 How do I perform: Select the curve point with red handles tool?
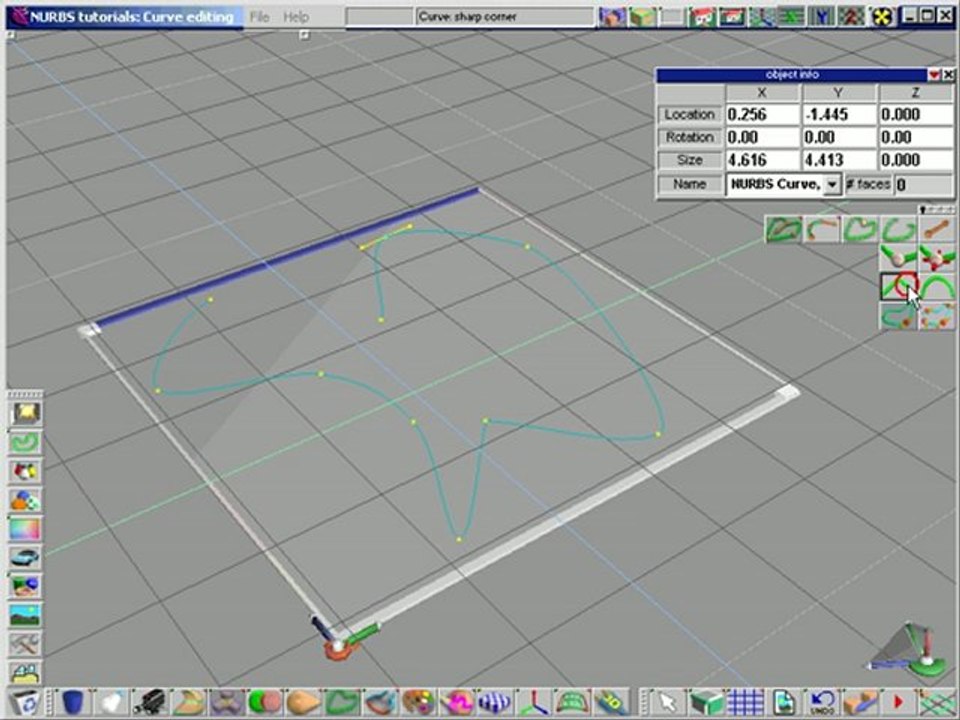pyautogui.click(x=937, y=258)
